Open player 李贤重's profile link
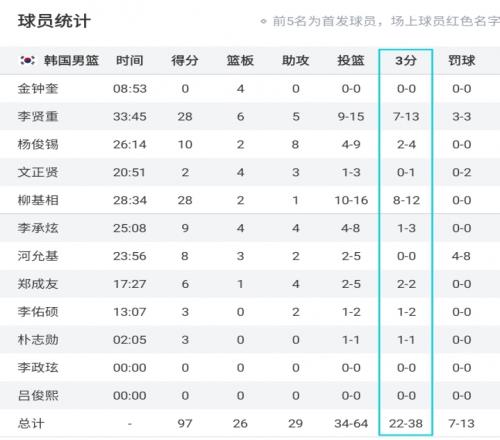Screen dimensions: 500x440 tap(38, 117)
